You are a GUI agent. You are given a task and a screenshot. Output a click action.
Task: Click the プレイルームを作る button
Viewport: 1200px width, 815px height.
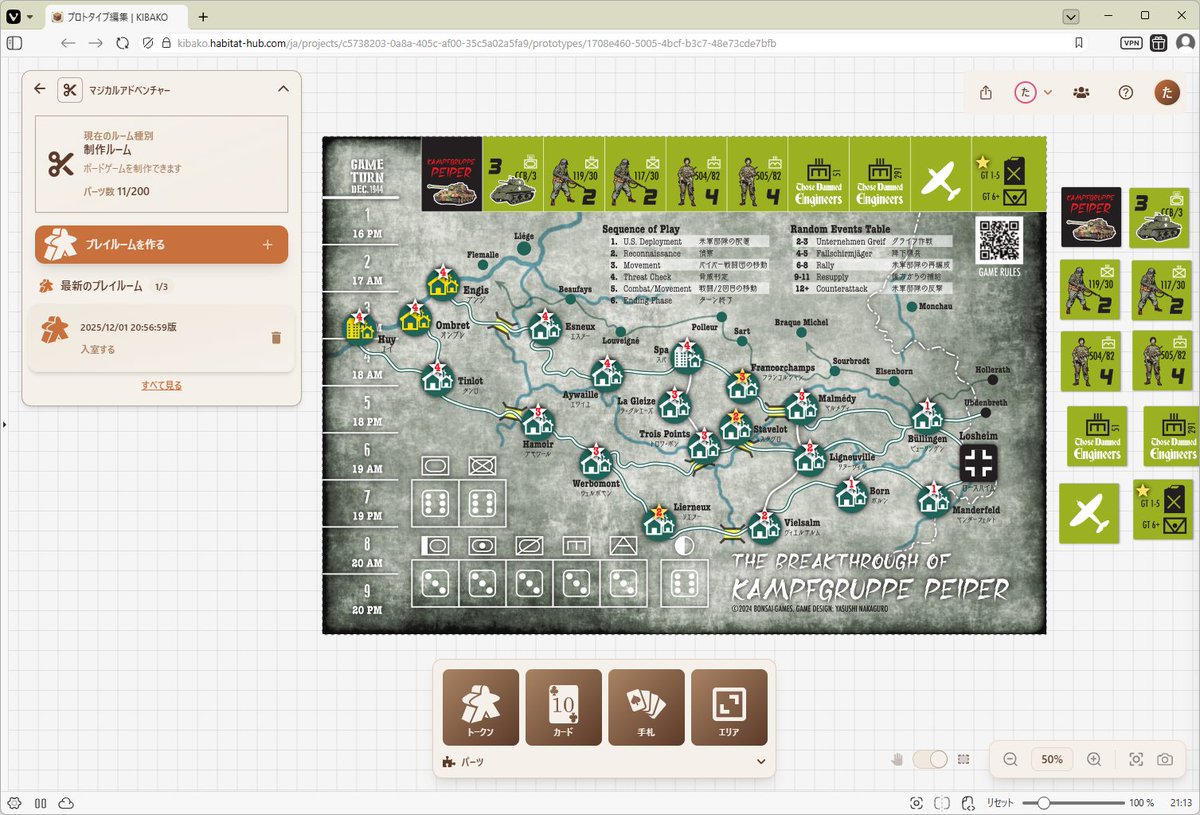(160, 244)
